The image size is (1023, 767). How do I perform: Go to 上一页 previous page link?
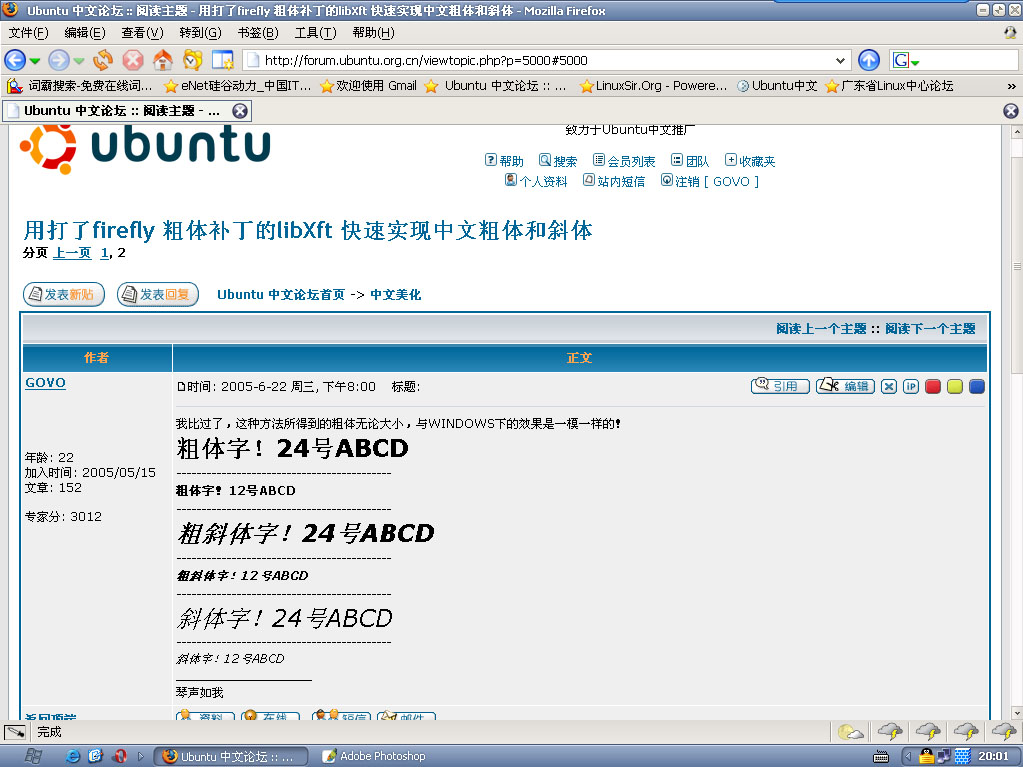[x=72, y=252]
